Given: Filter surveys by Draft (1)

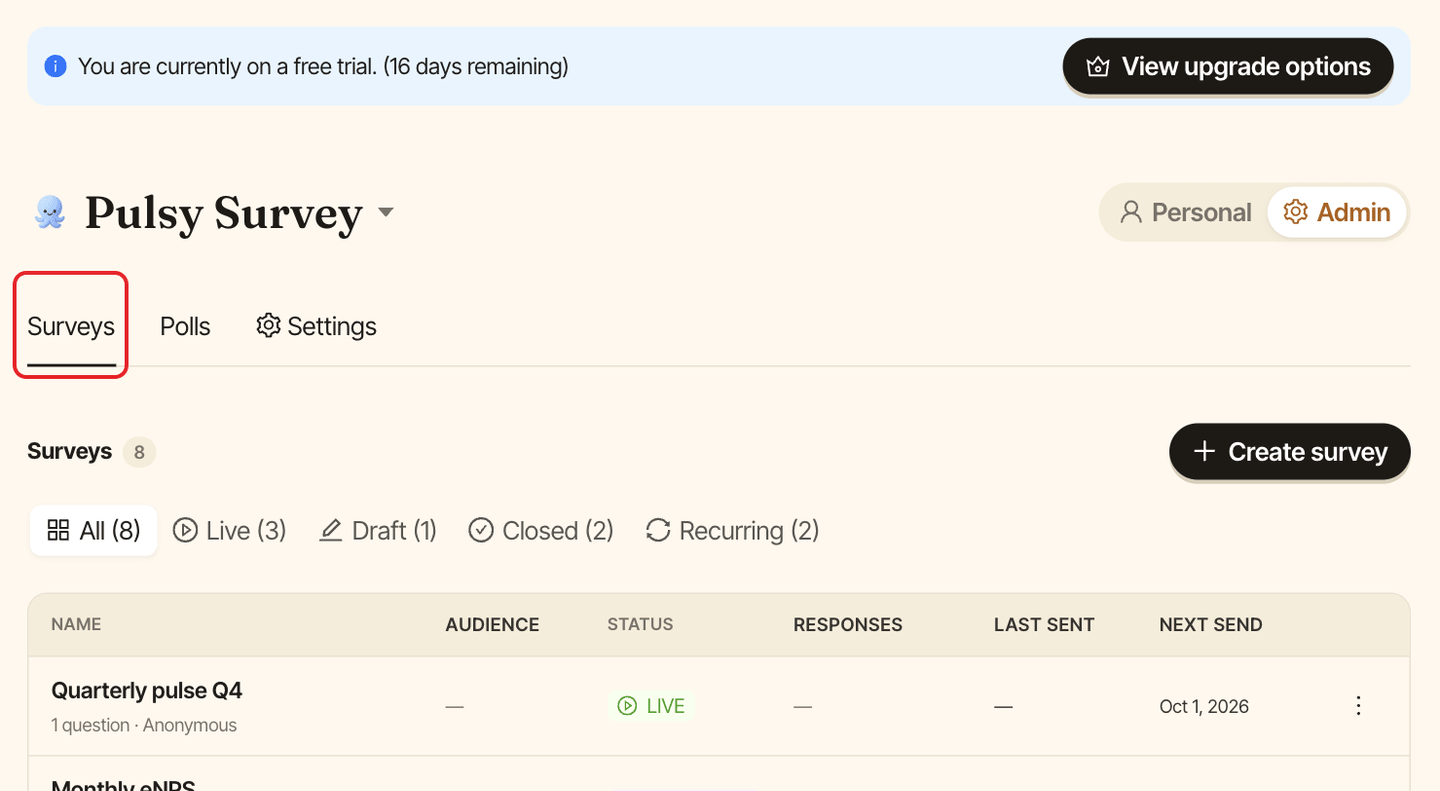Looking at the screenshot, I should coord(378,530).
